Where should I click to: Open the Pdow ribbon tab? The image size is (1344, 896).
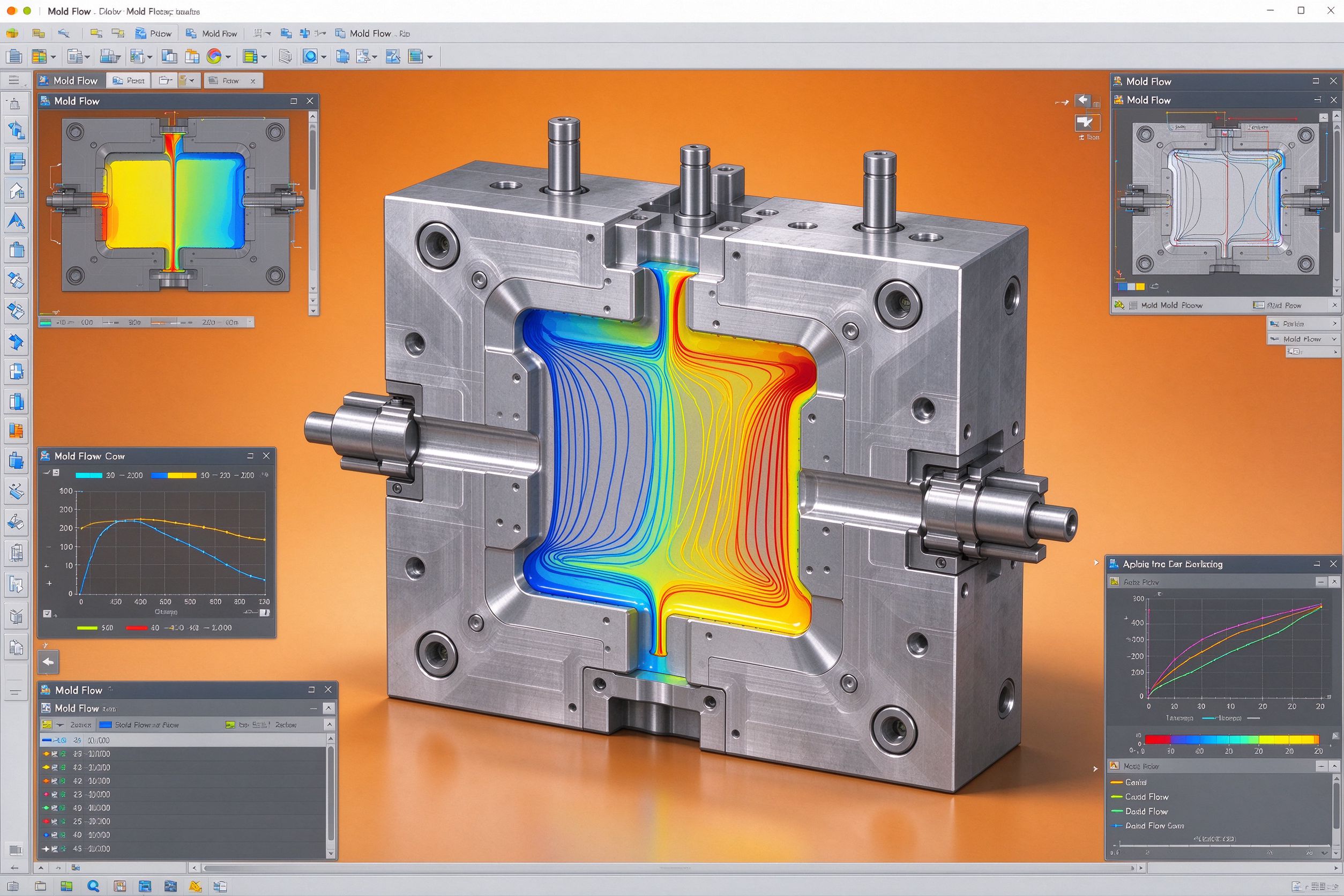[x=153, y=33]
